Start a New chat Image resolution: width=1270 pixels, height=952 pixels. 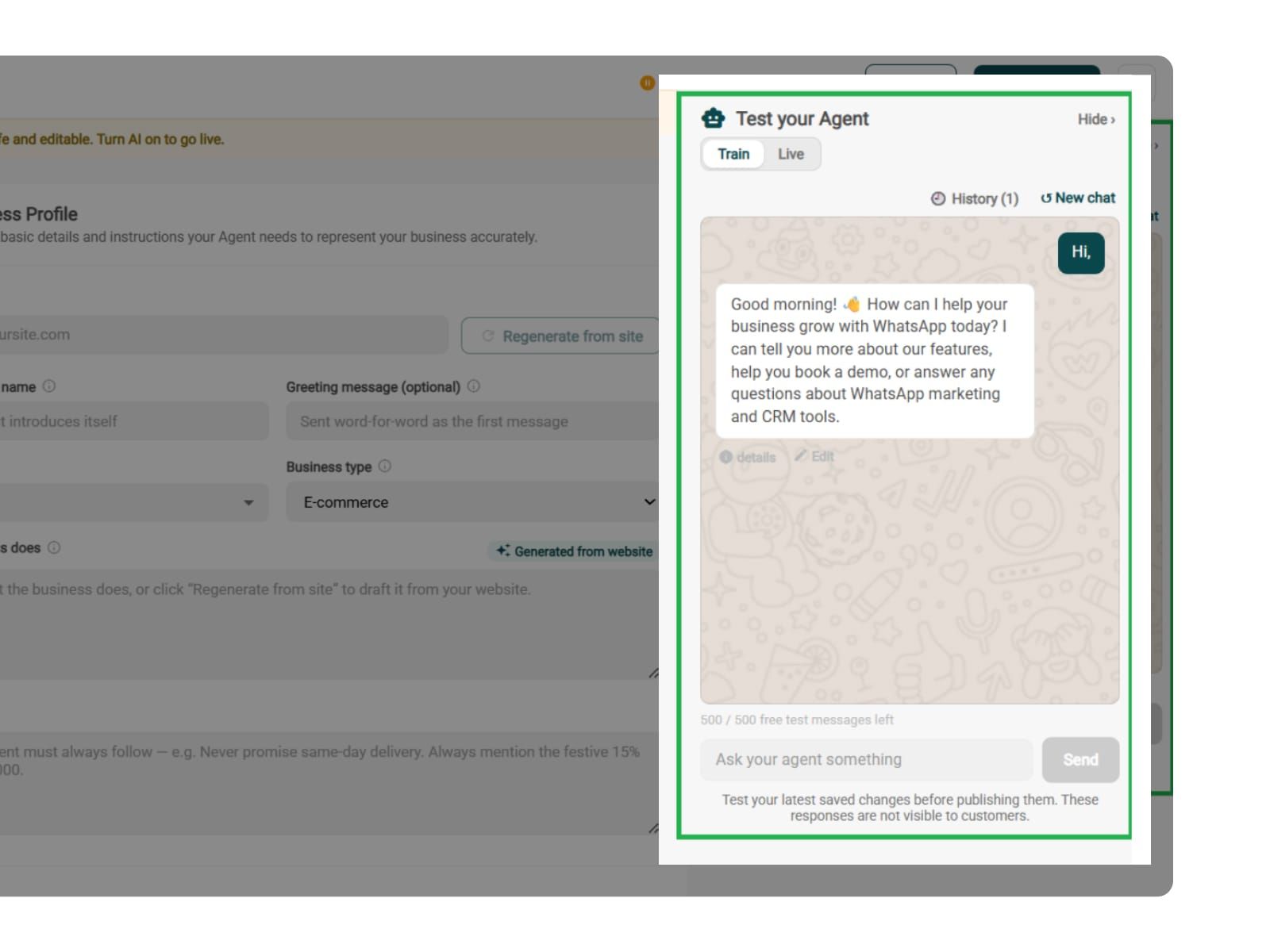(x=1078, y=198)
